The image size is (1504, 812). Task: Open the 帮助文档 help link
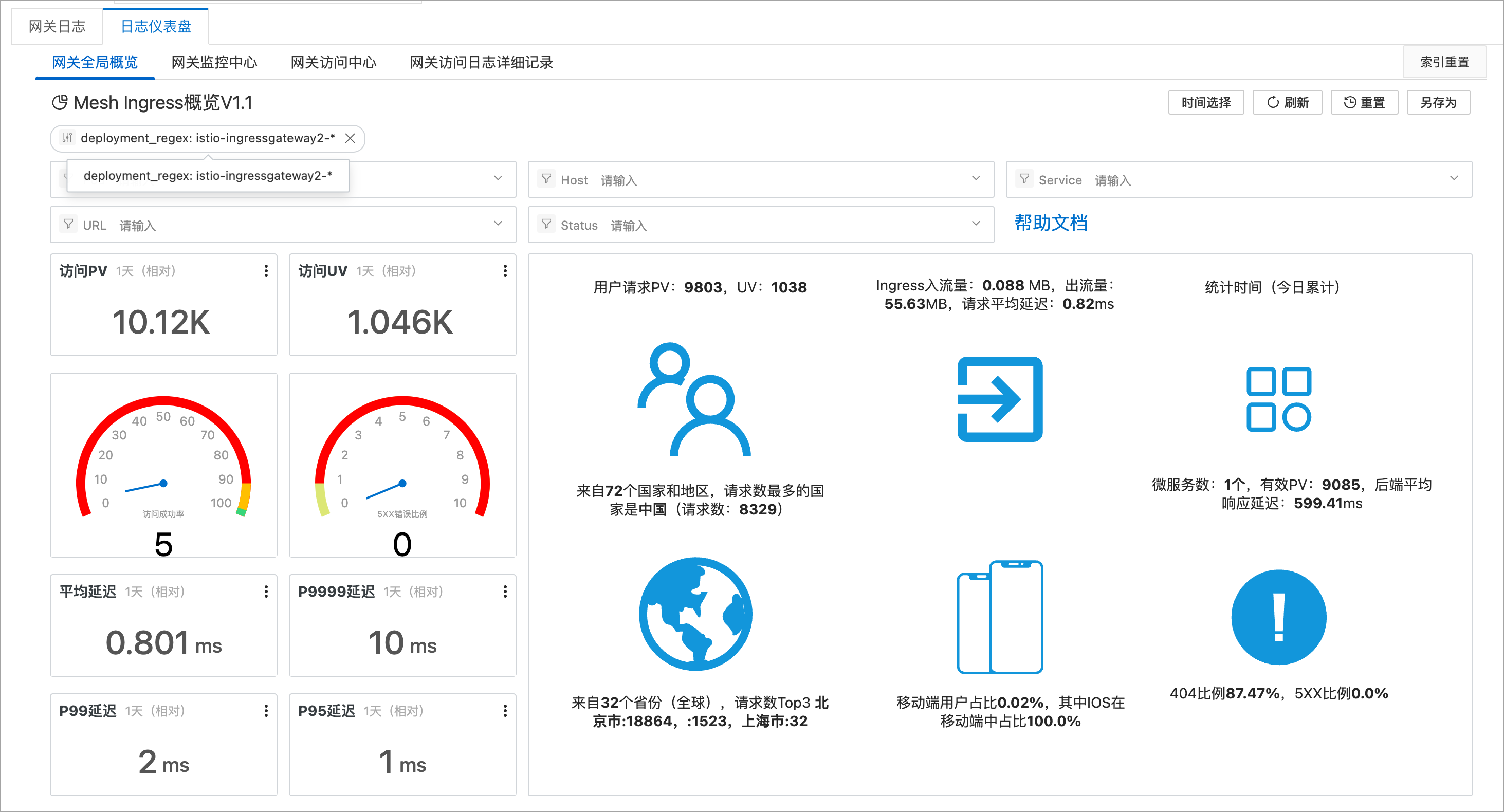point(1050,223)
